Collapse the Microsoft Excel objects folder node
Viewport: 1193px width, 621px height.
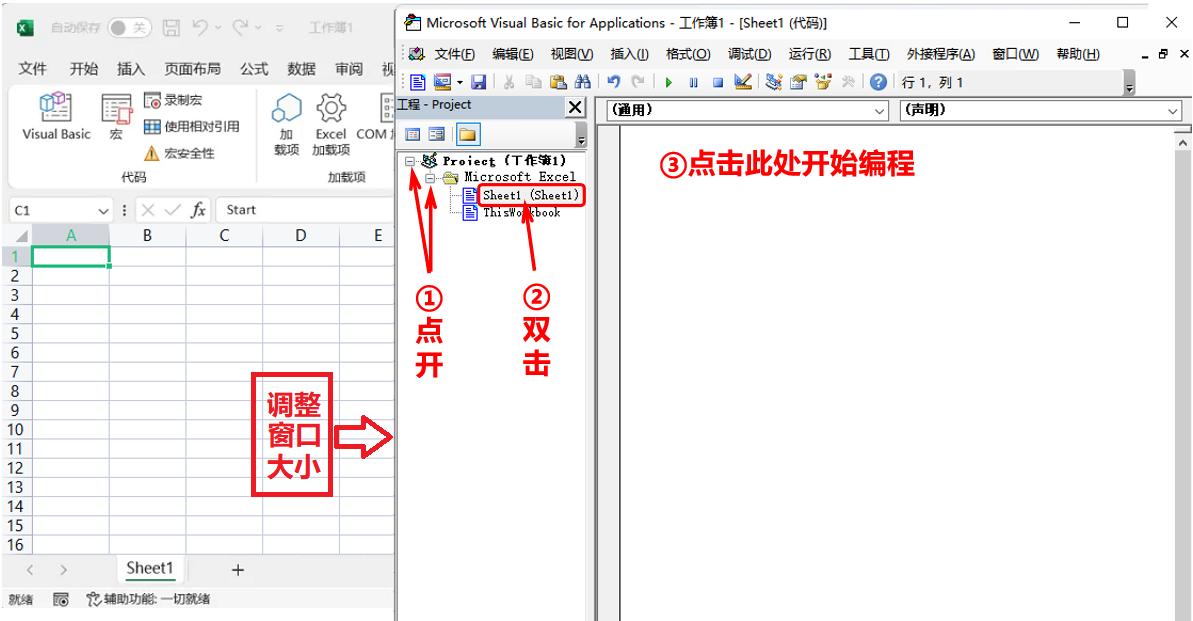coord(431,177)
